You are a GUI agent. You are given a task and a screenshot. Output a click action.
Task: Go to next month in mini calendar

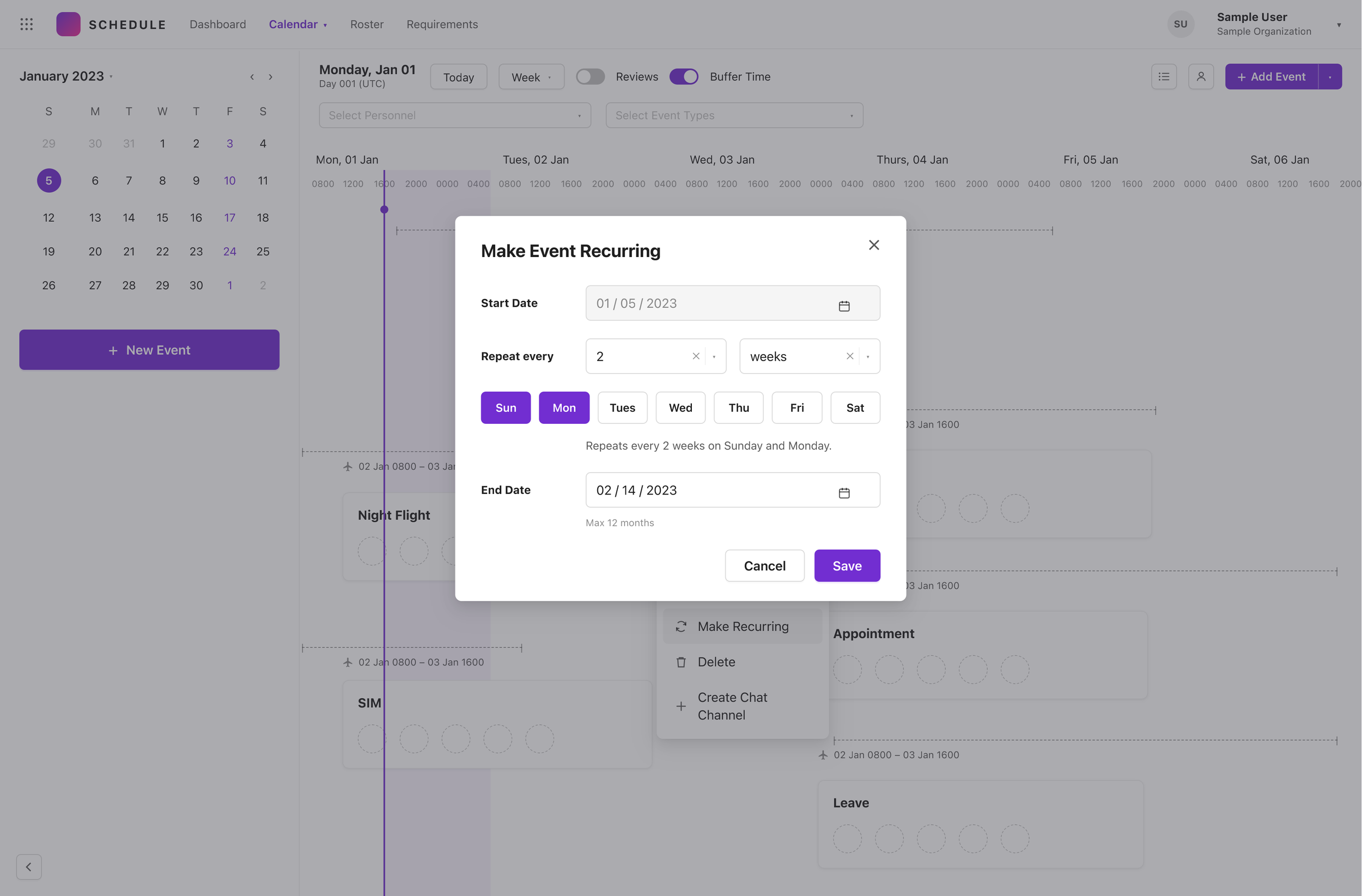(271, 77)
